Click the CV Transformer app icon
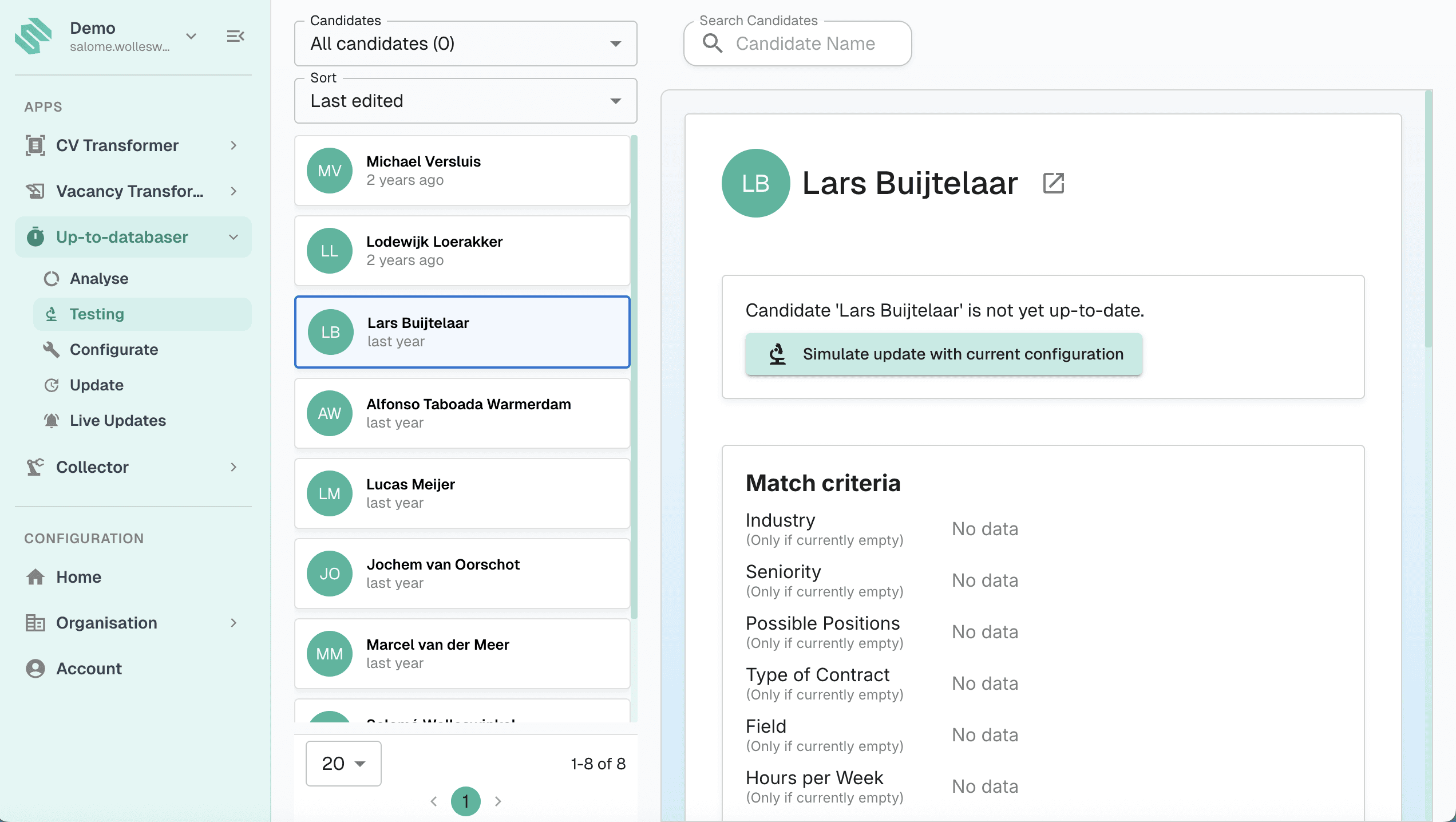 [x=35, y=145]
